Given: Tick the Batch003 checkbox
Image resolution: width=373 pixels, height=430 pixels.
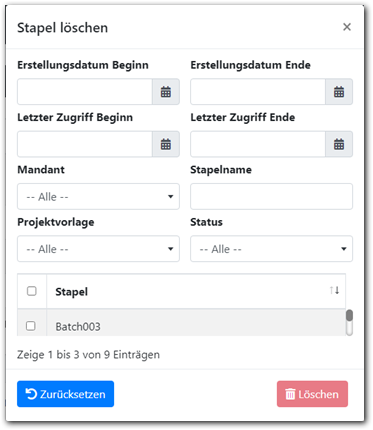Looking at the screenshot, I should (x=31, y=326).
